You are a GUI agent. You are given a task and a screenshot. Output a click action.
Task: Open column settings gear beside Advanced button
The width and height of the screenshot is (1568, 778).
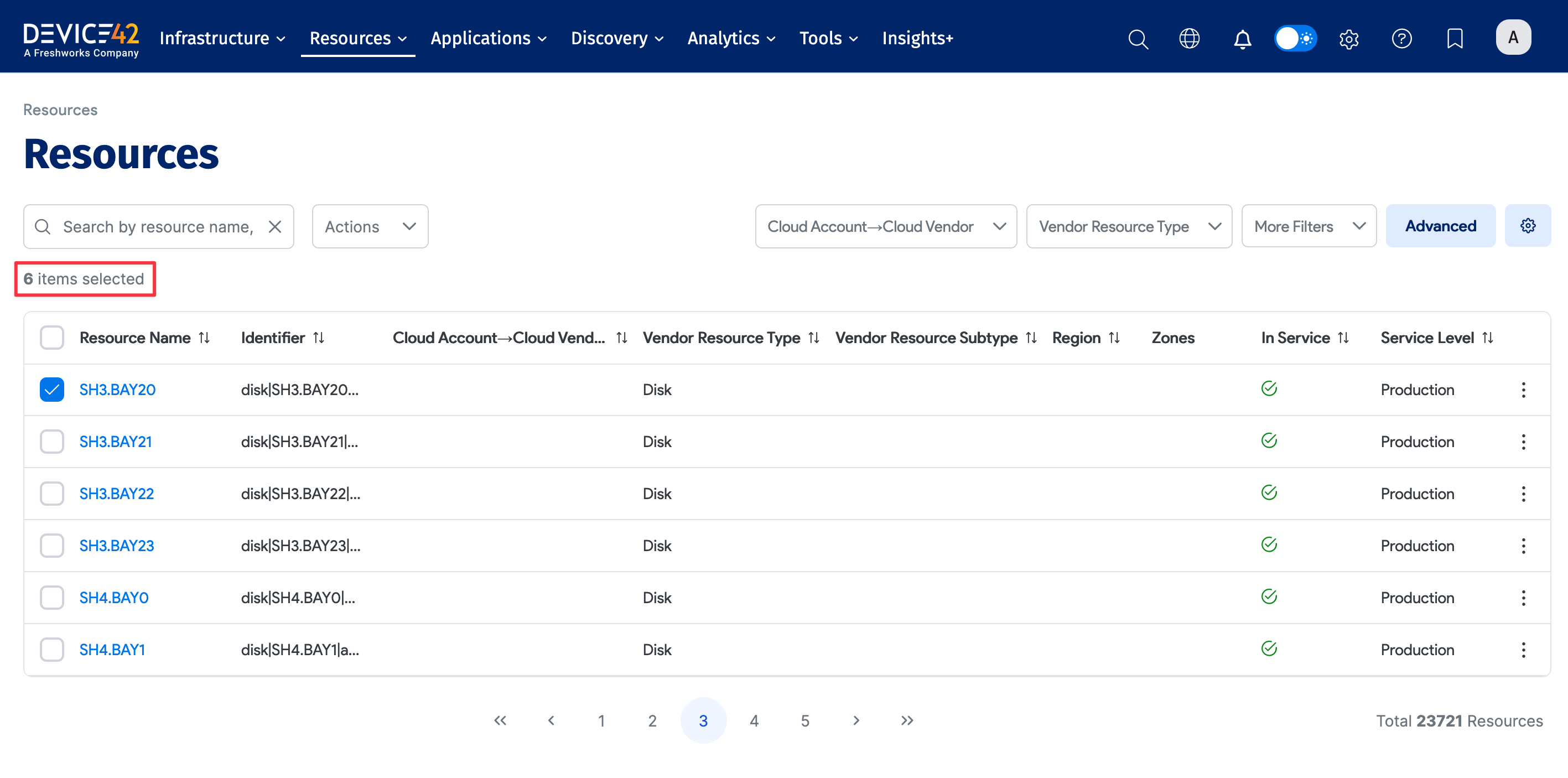pyautogui.click(x=1528, y=225)
